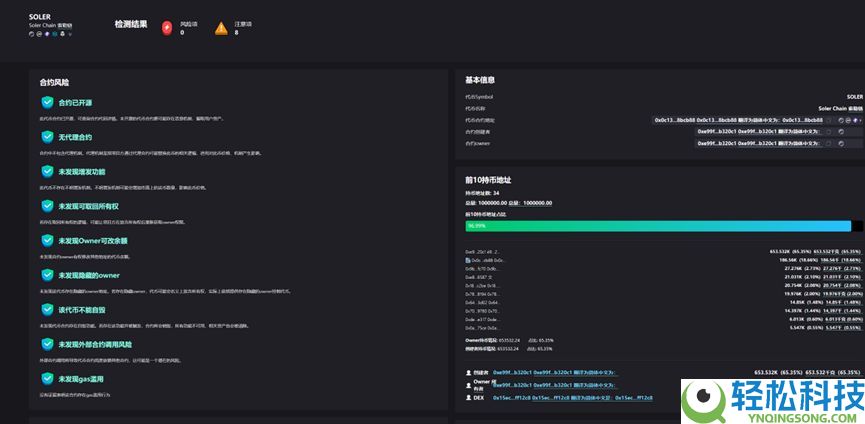The height and width of the screenshot is (424, 865).
Task: Copy the contract creator address
Action: [829, 132]
